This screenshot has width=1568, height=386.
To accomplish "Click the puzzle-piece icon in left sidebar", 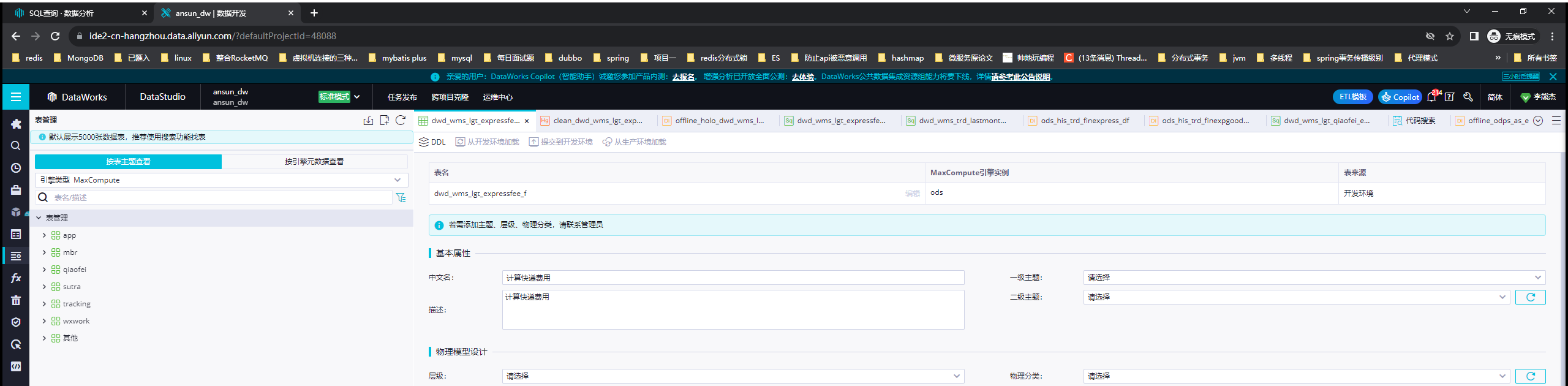I will coord(16,124).
